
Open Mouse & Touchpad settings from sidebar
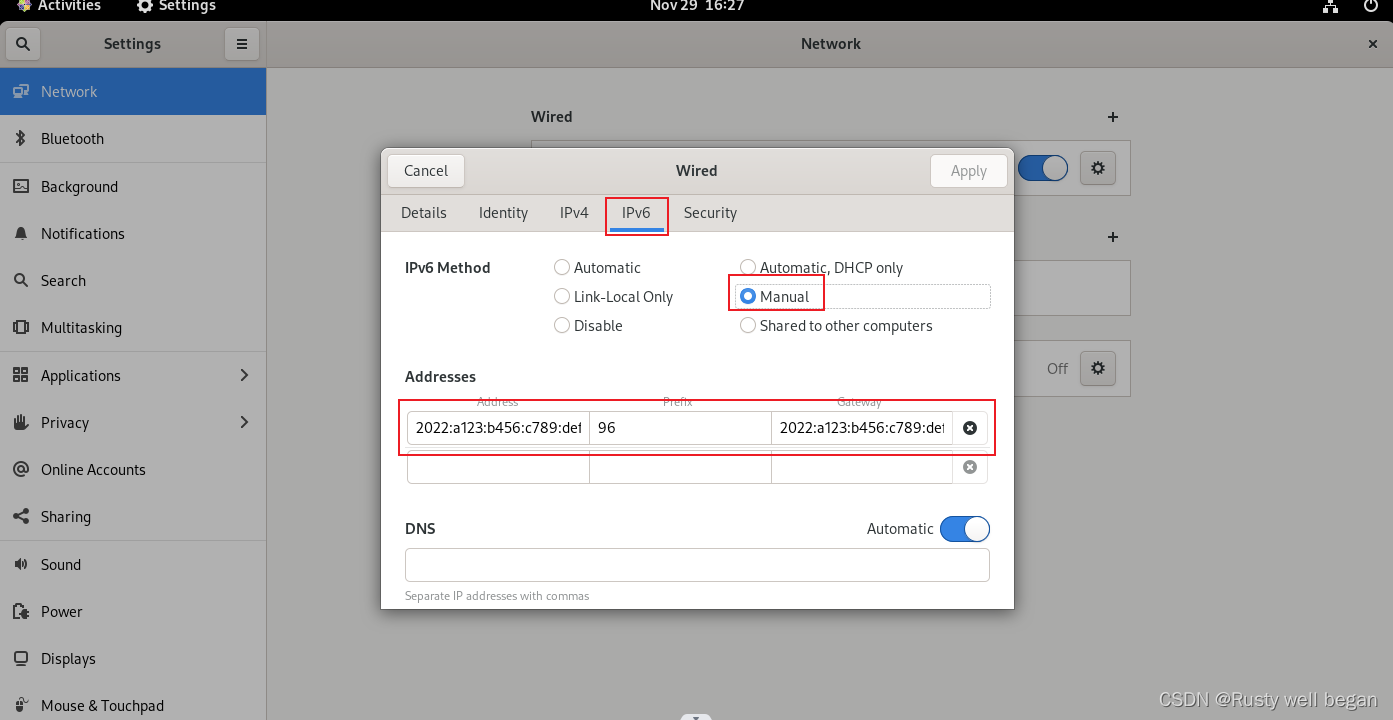click(x=133, y=706)
